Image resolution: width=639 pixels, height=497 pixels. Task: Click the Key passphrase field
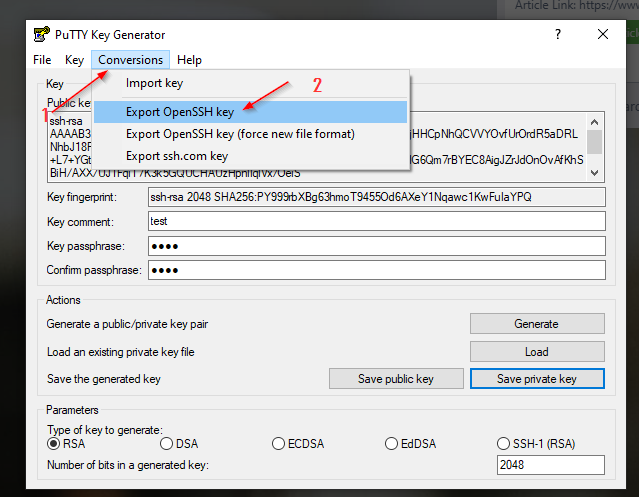point(377,246)
